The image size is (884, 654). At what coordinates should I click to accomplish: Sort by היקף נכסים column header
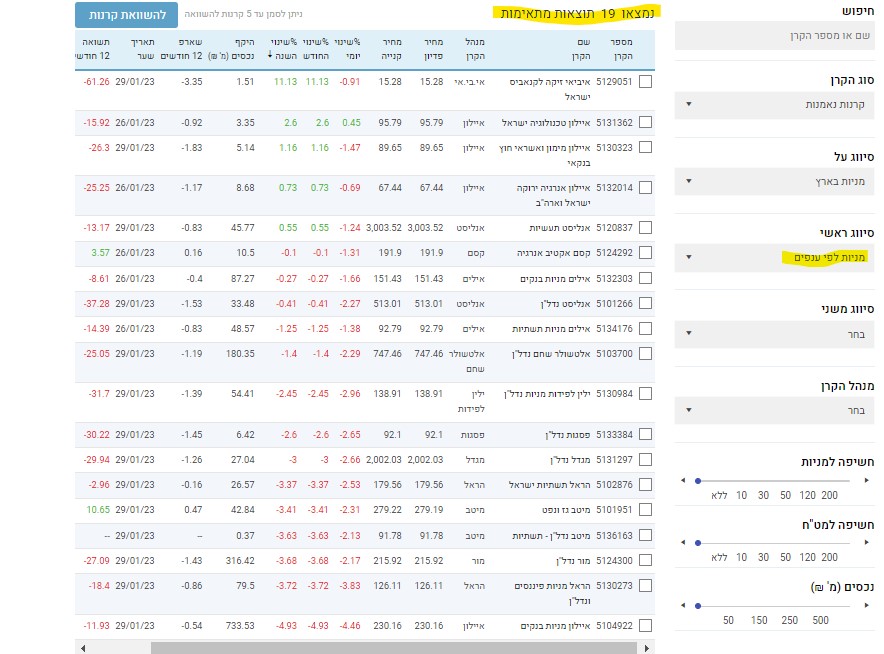[231, 49]
